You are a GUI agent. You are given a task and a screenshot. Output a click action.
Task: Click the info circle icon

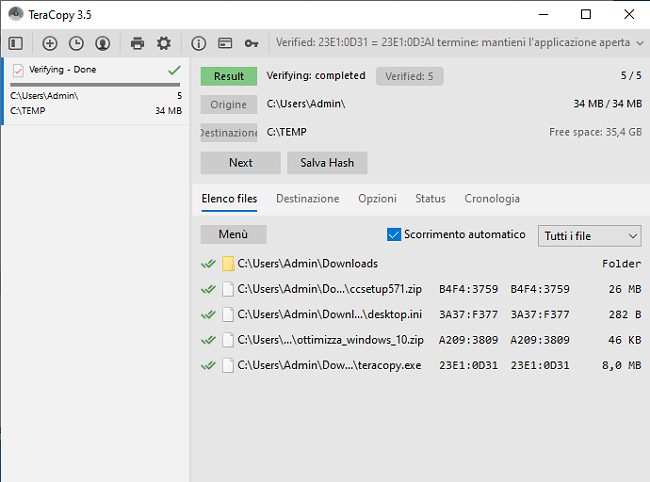(199, 44)
